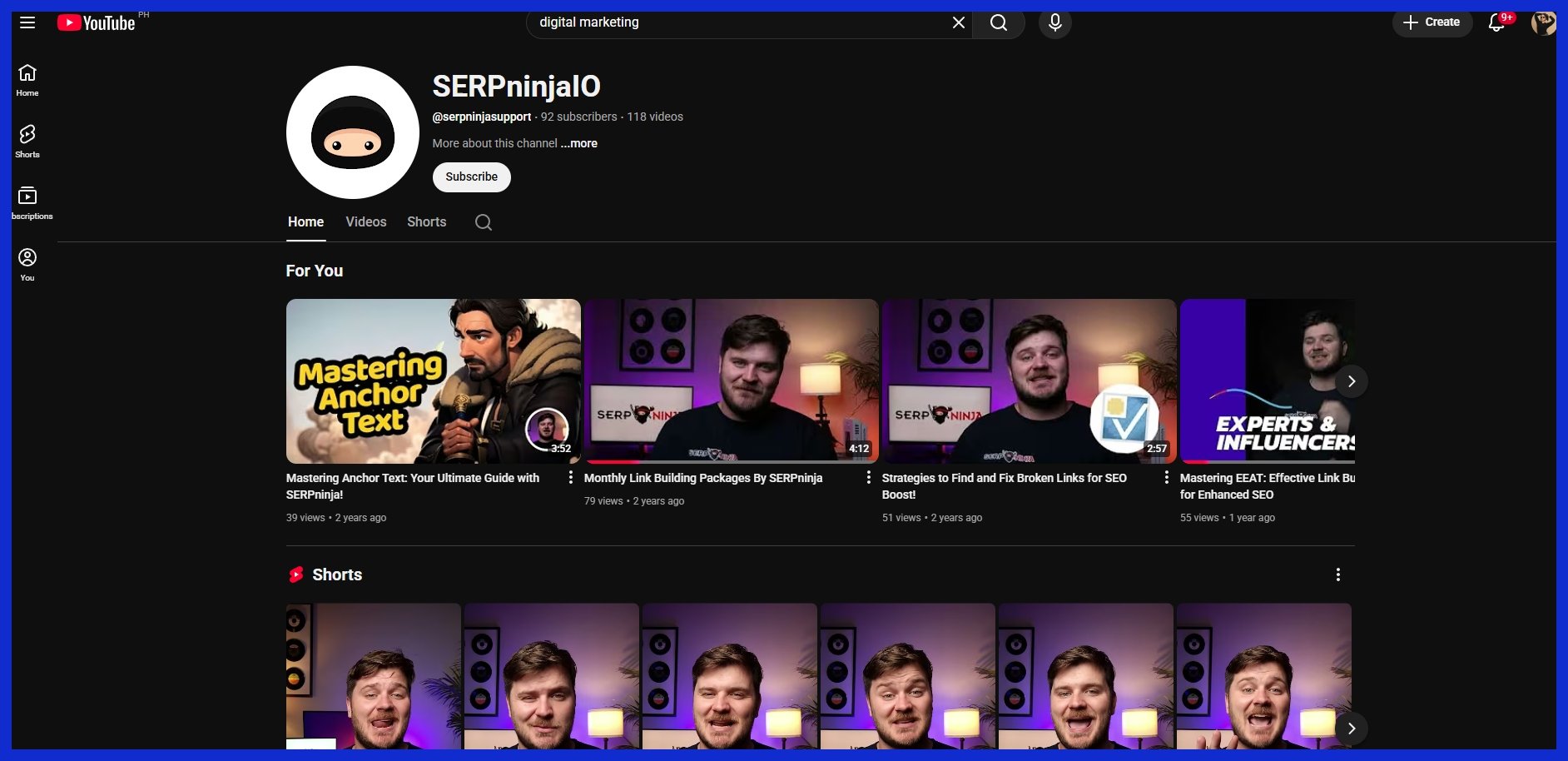Search within the SERPninjaIO channel

(x=483, y=222)
